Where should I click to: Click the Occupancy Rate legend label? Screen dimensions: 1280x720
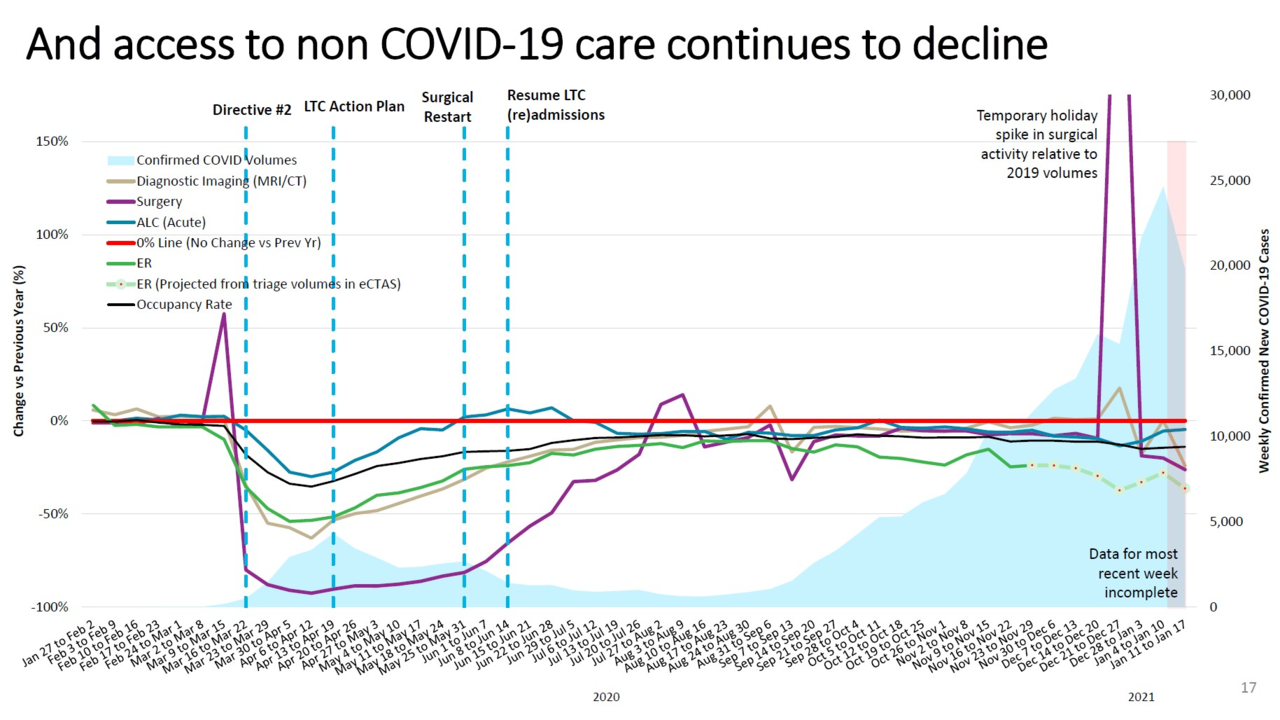pyautogui.click(x=184, y=304)
